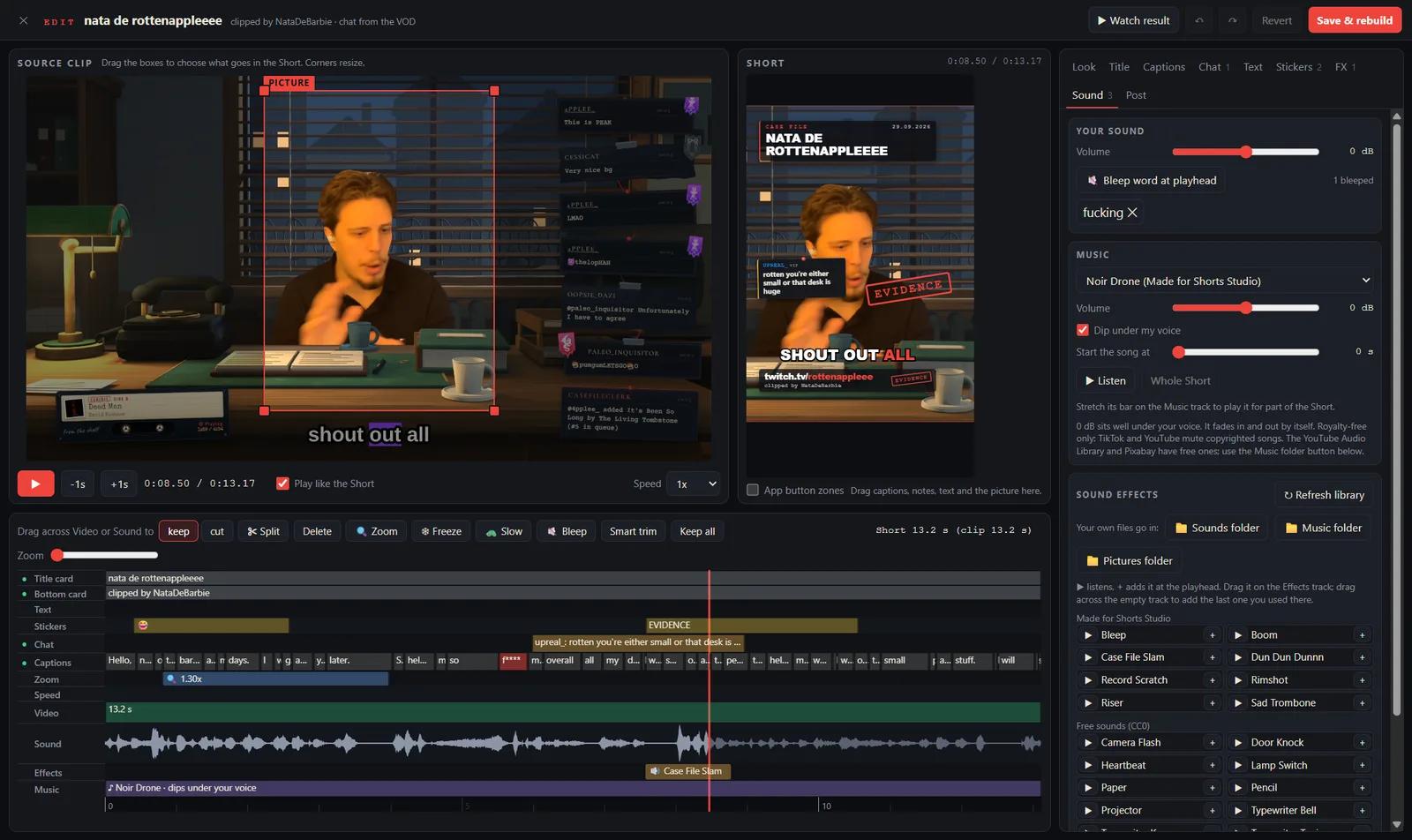Preview the Typewriter Bell sound

click(x=1238, y=811)
